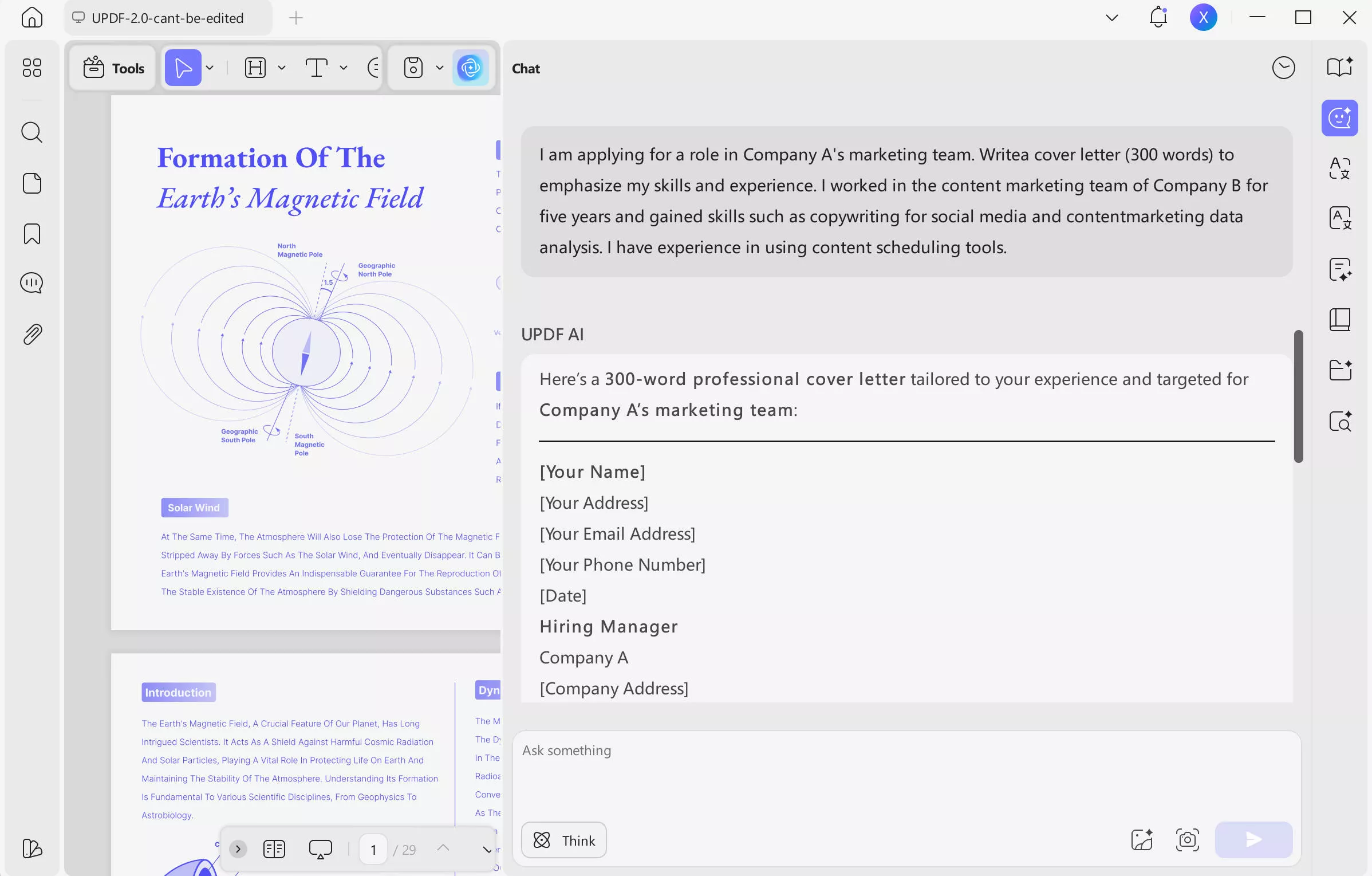The width and height of the screenshot is (1372, 876).
Task: Open the page panel in left sidebar
Action: 31,183
